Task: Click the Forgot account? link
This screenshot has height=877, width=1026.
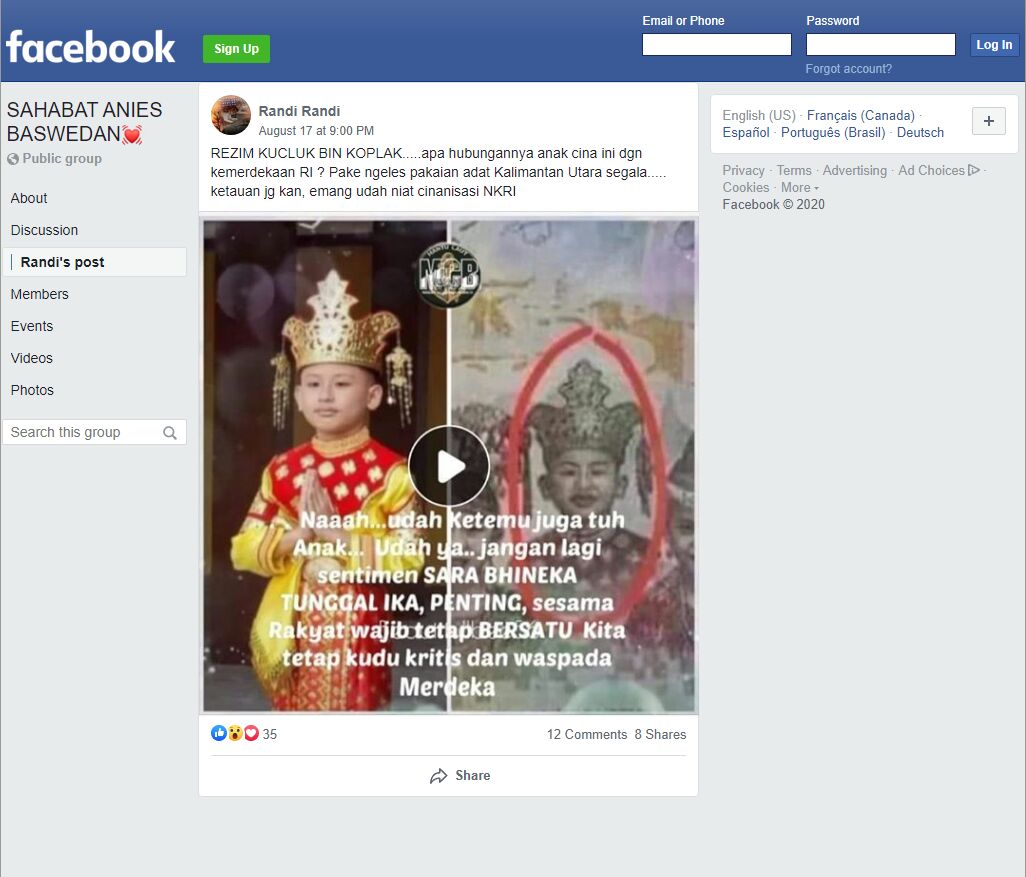Action: click(x=848, y=69)
